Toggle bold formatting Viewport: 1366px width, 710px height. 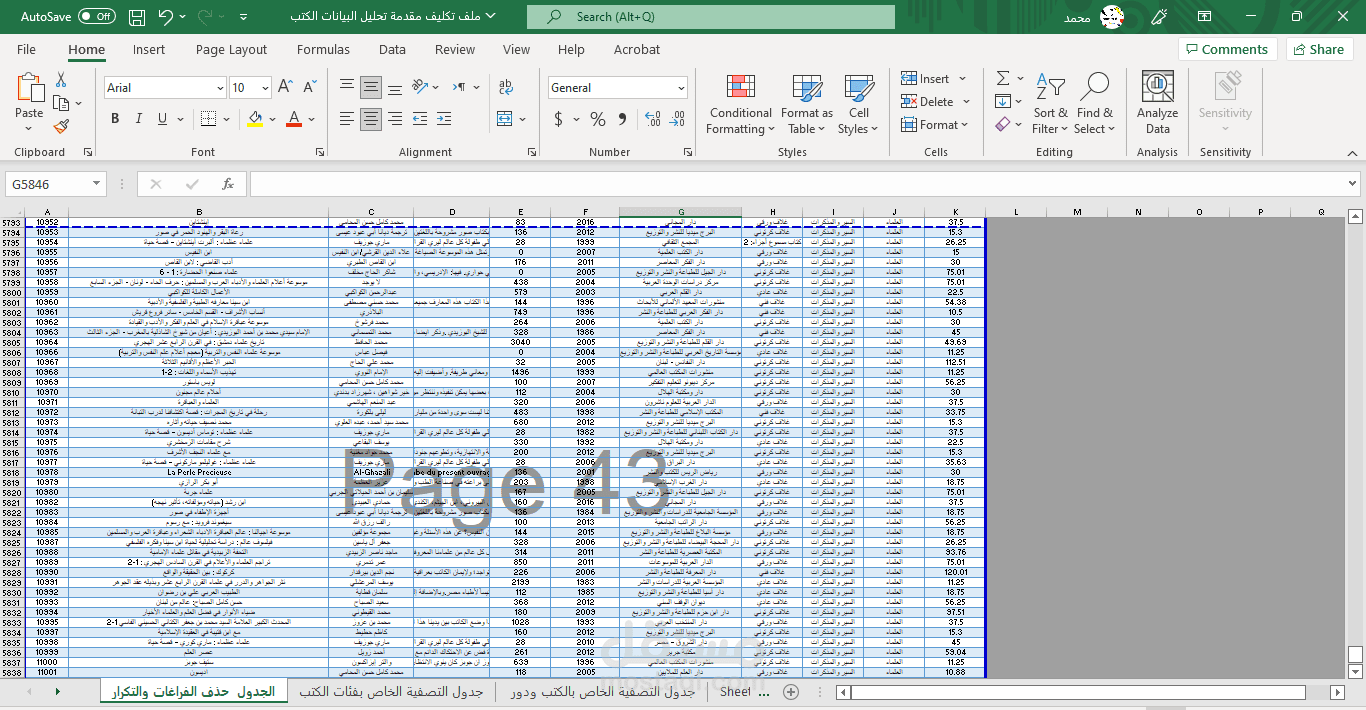point(114,118)
